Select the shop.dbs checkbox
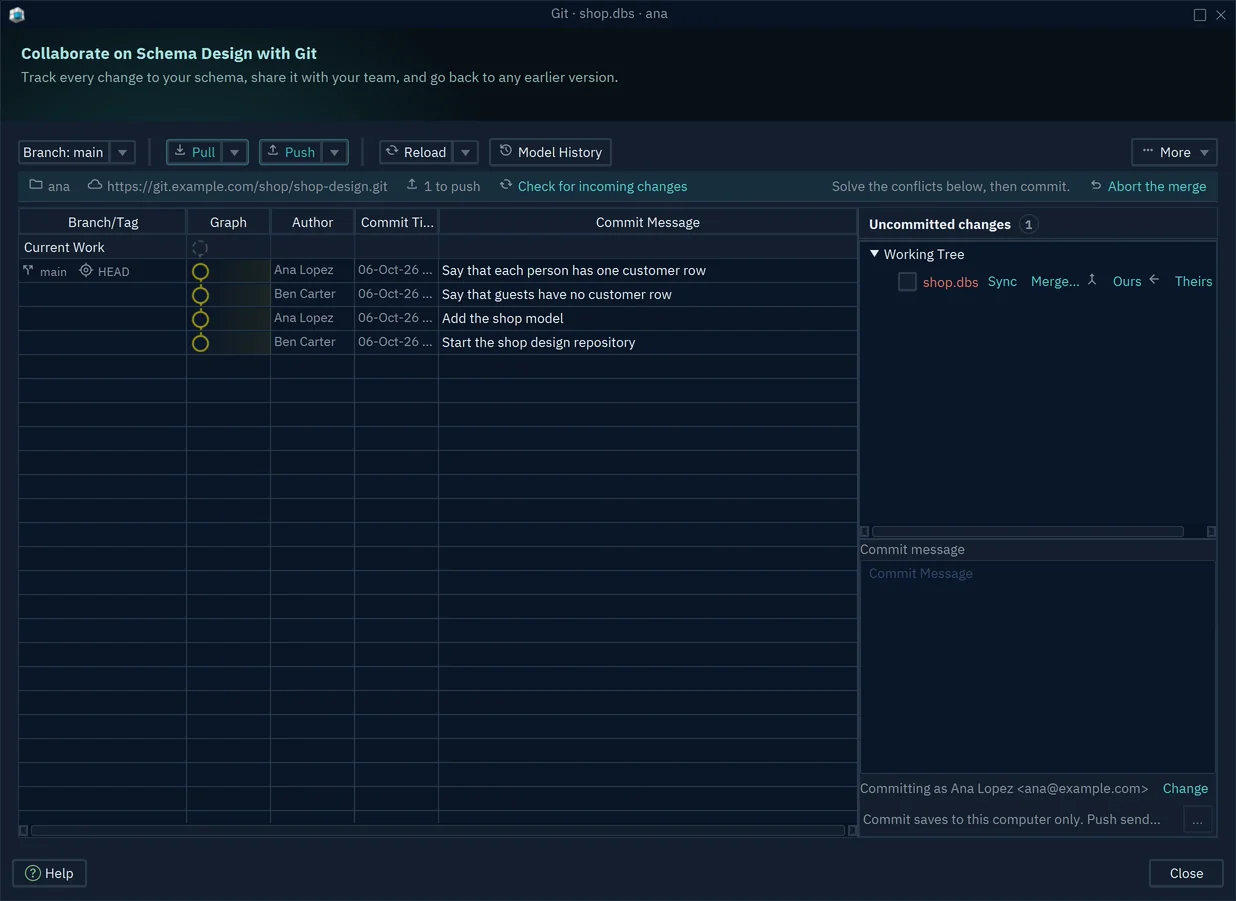Image resolution: width=1236 pixels, height=901 pixels. tap(907, 282)
